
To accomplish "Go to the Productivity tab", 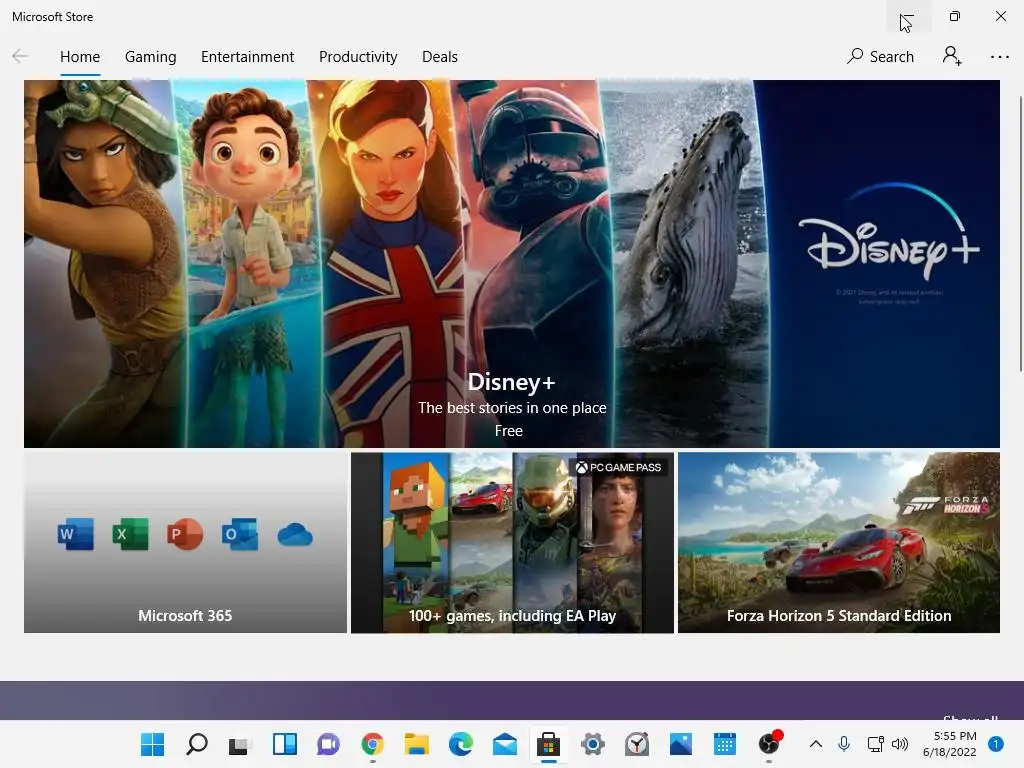I will [x=358, y=57].
